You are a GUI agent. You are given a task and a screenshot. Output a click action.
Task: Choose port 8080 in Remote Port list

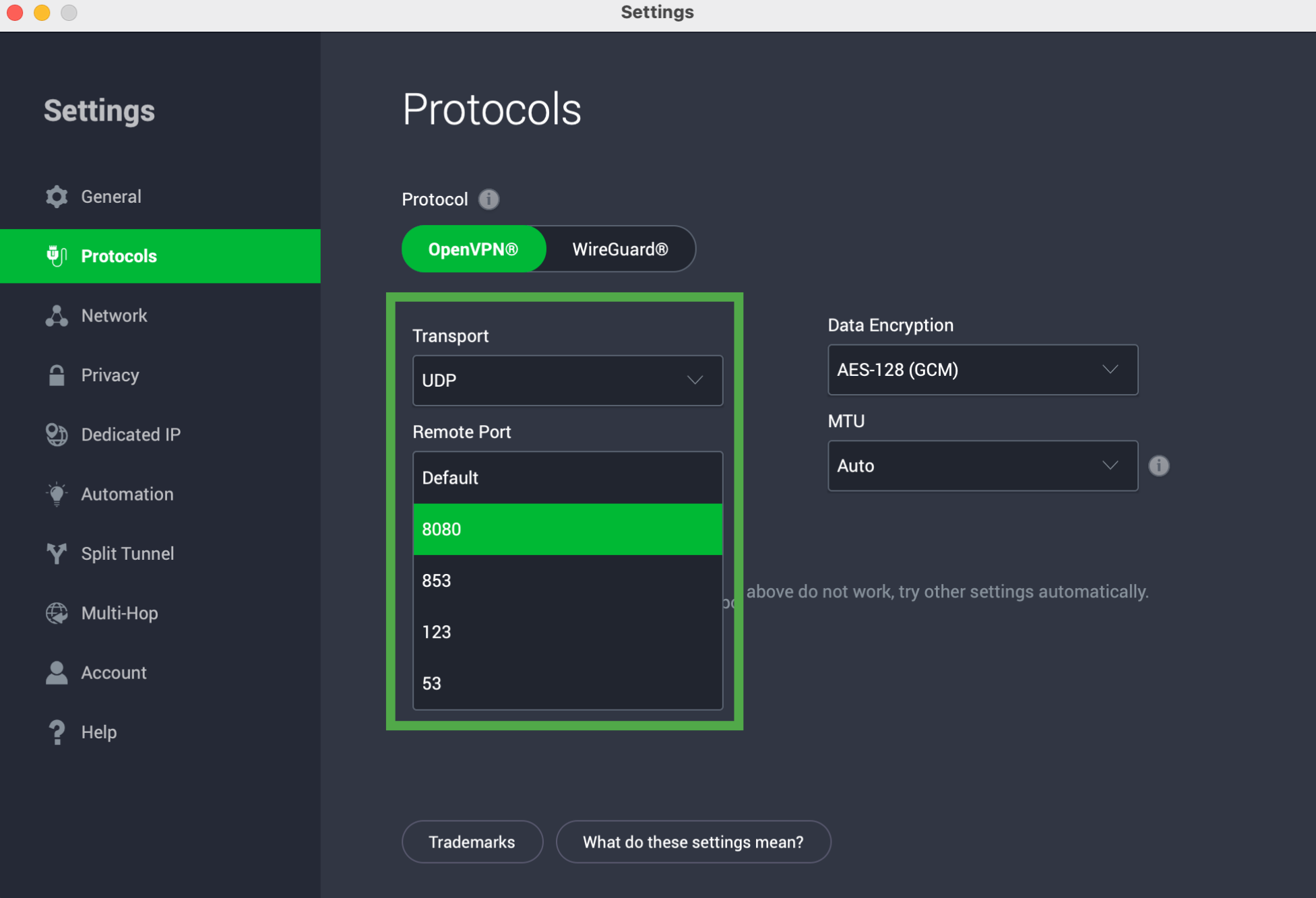tap(567, 530)
